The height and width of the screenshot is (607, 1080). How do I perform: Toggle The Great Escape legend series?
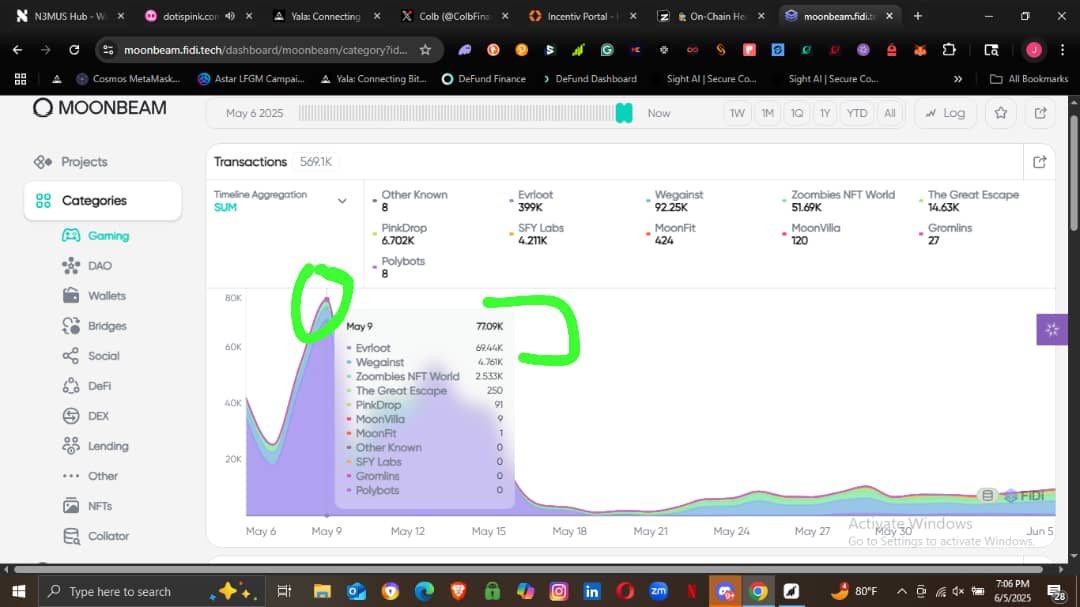point(969,200)
